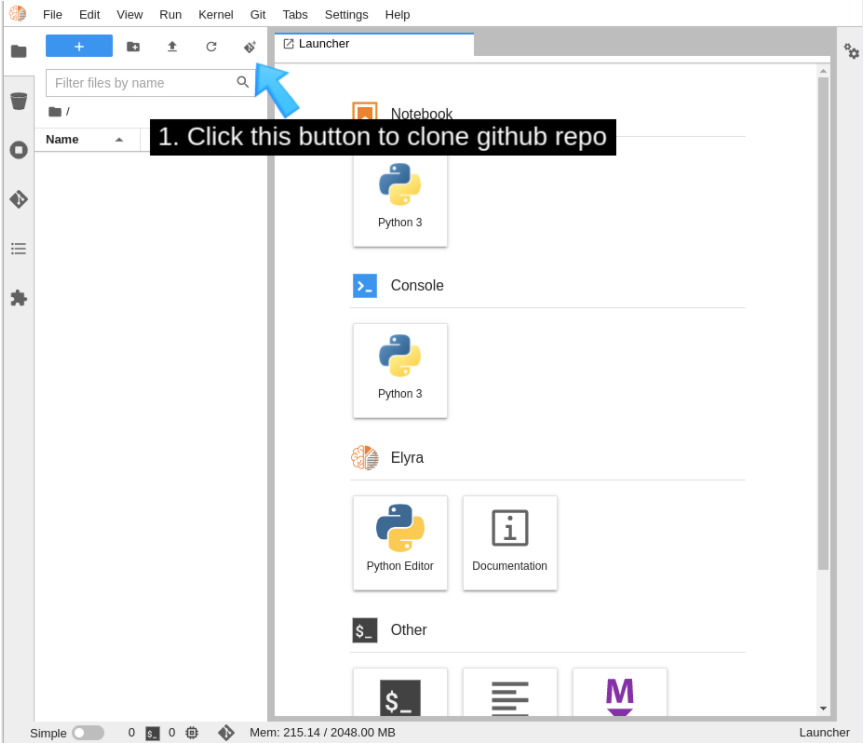Open the extension manager puzzle icon
866x743 pixels.
coord(18,298)
